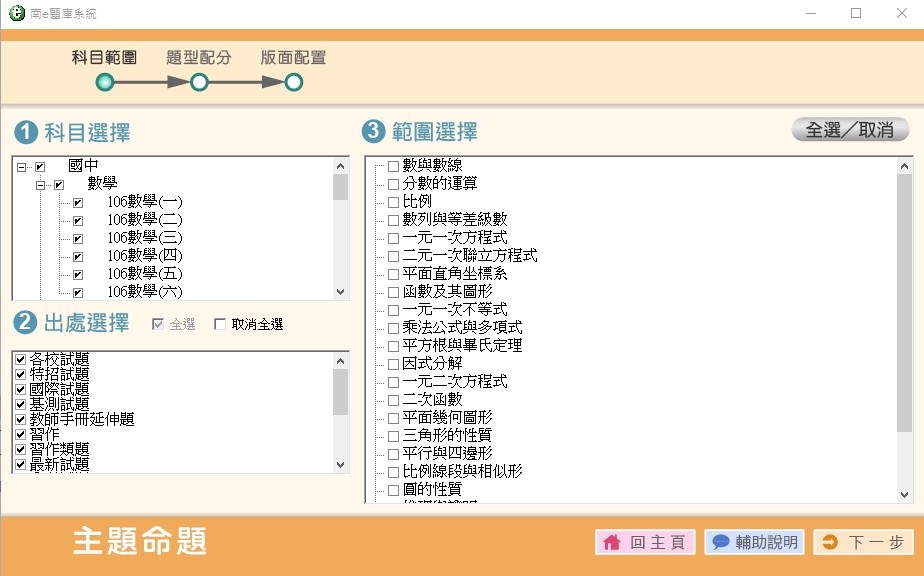Click the number 3 範圍選擇 badge

(x=373, y=131)
